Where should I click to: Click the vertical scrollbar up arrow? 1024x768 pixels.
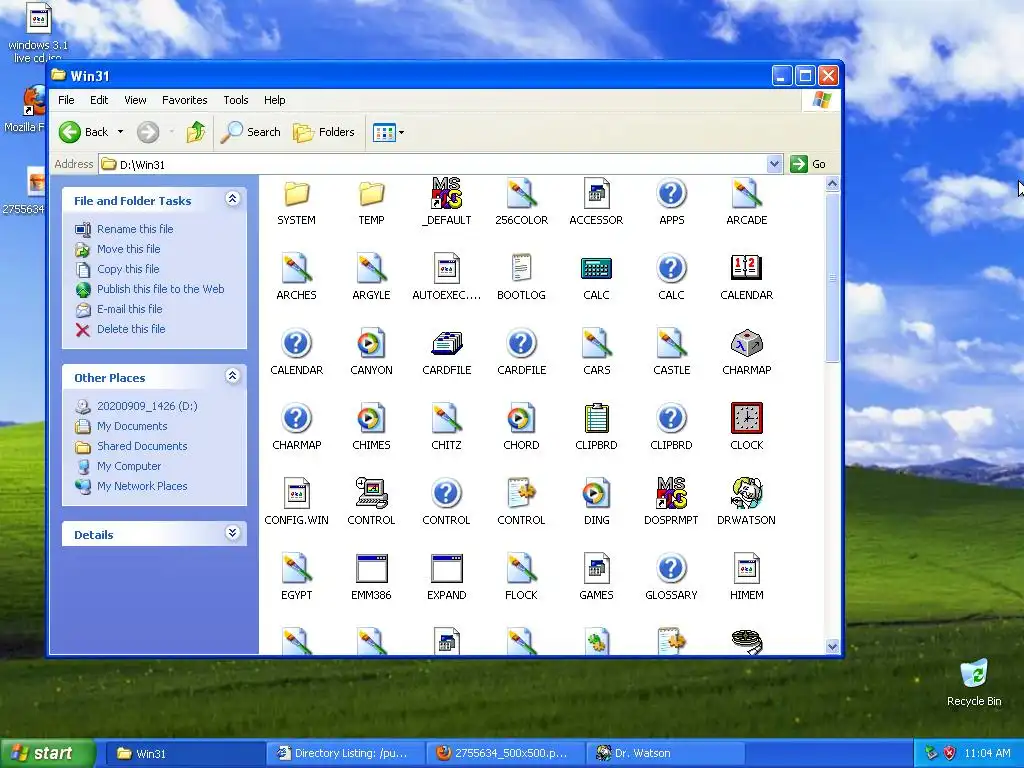coord(832,184)
